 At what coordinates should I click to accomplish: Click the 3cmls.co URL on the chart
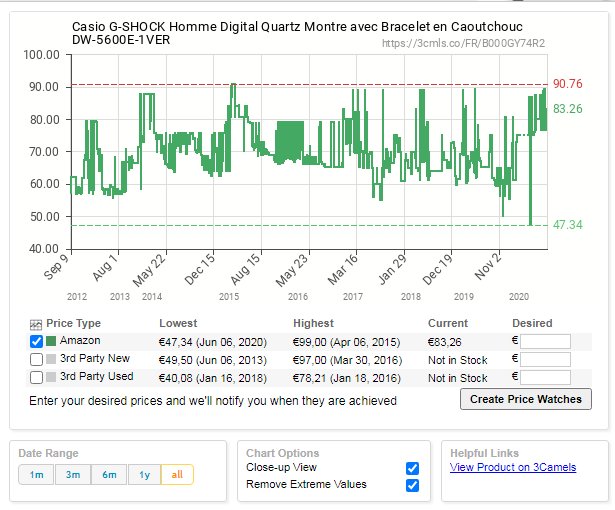463,43
